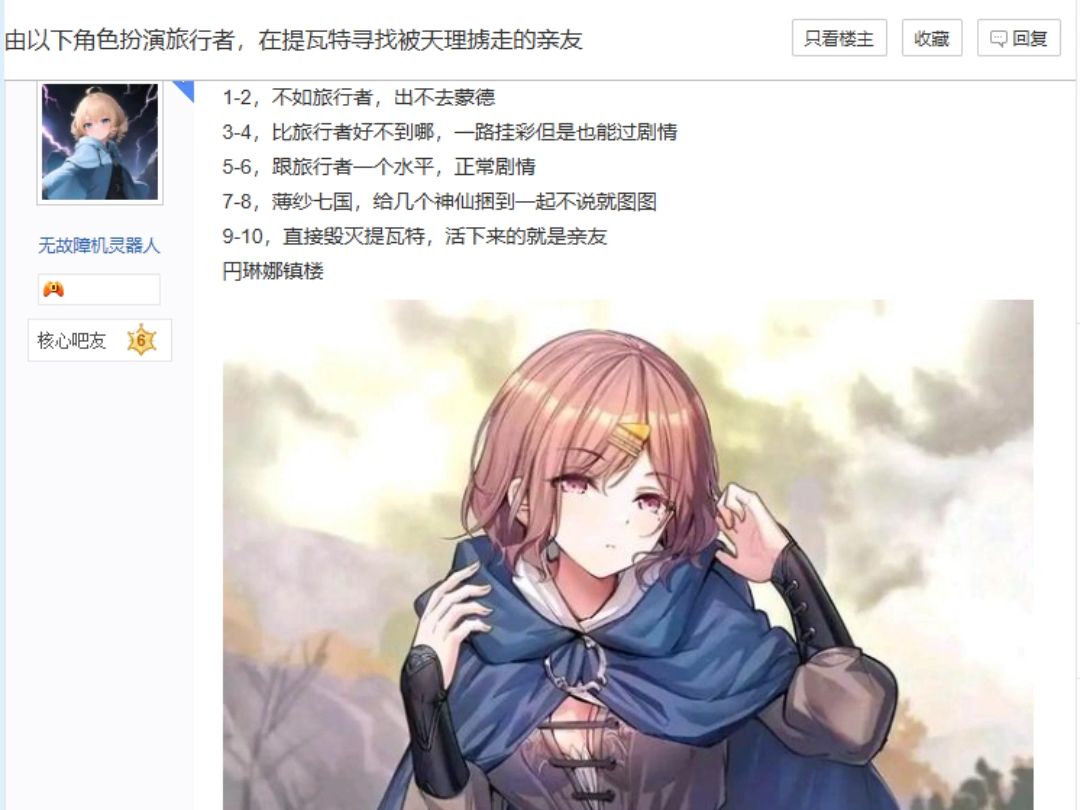This screenshot has width=1080, height=810.
Task: Click the blue corner marker above the post
Action: click(183, 91)
